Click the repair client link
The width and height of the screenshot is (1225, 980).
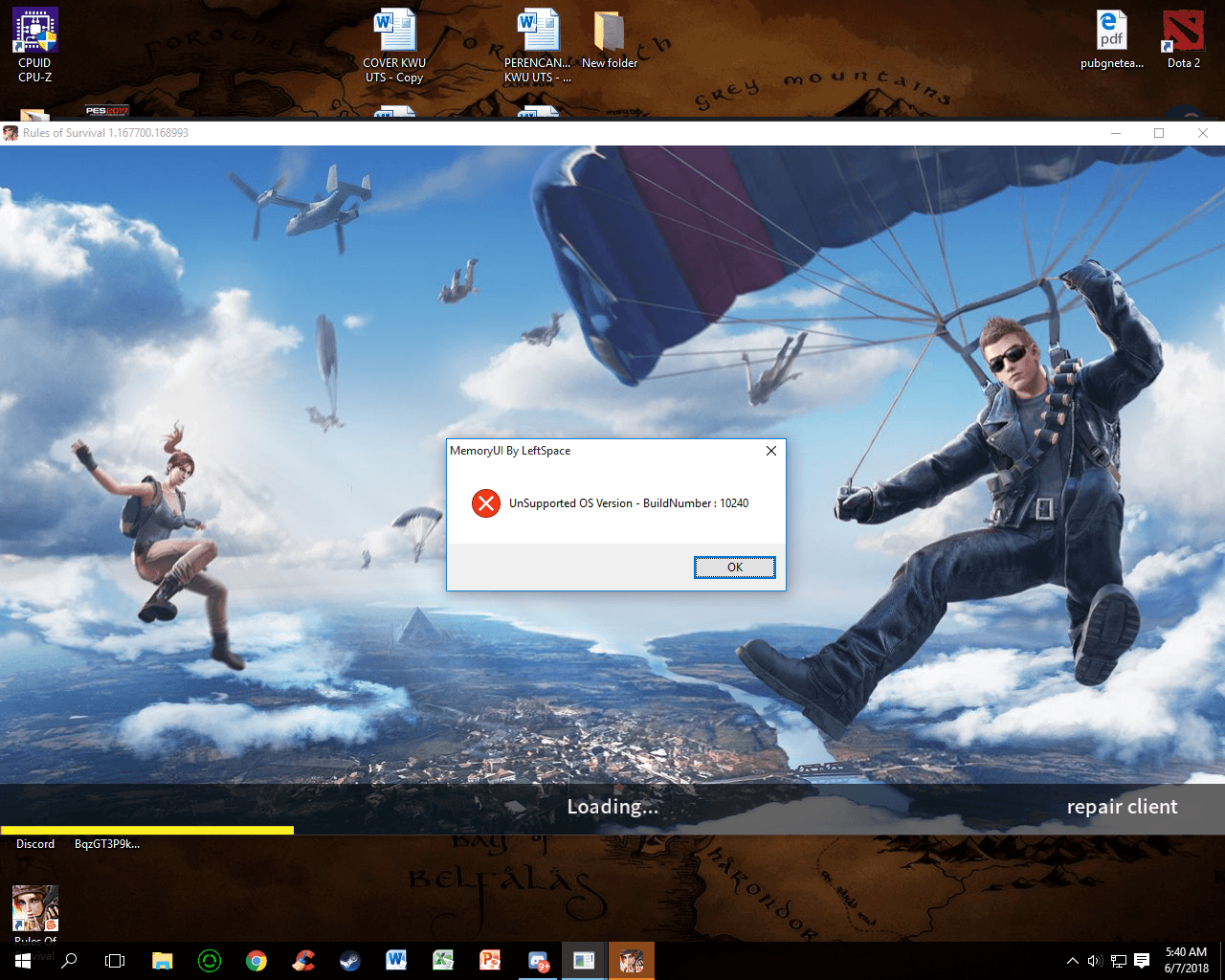tap(1122, 807)
